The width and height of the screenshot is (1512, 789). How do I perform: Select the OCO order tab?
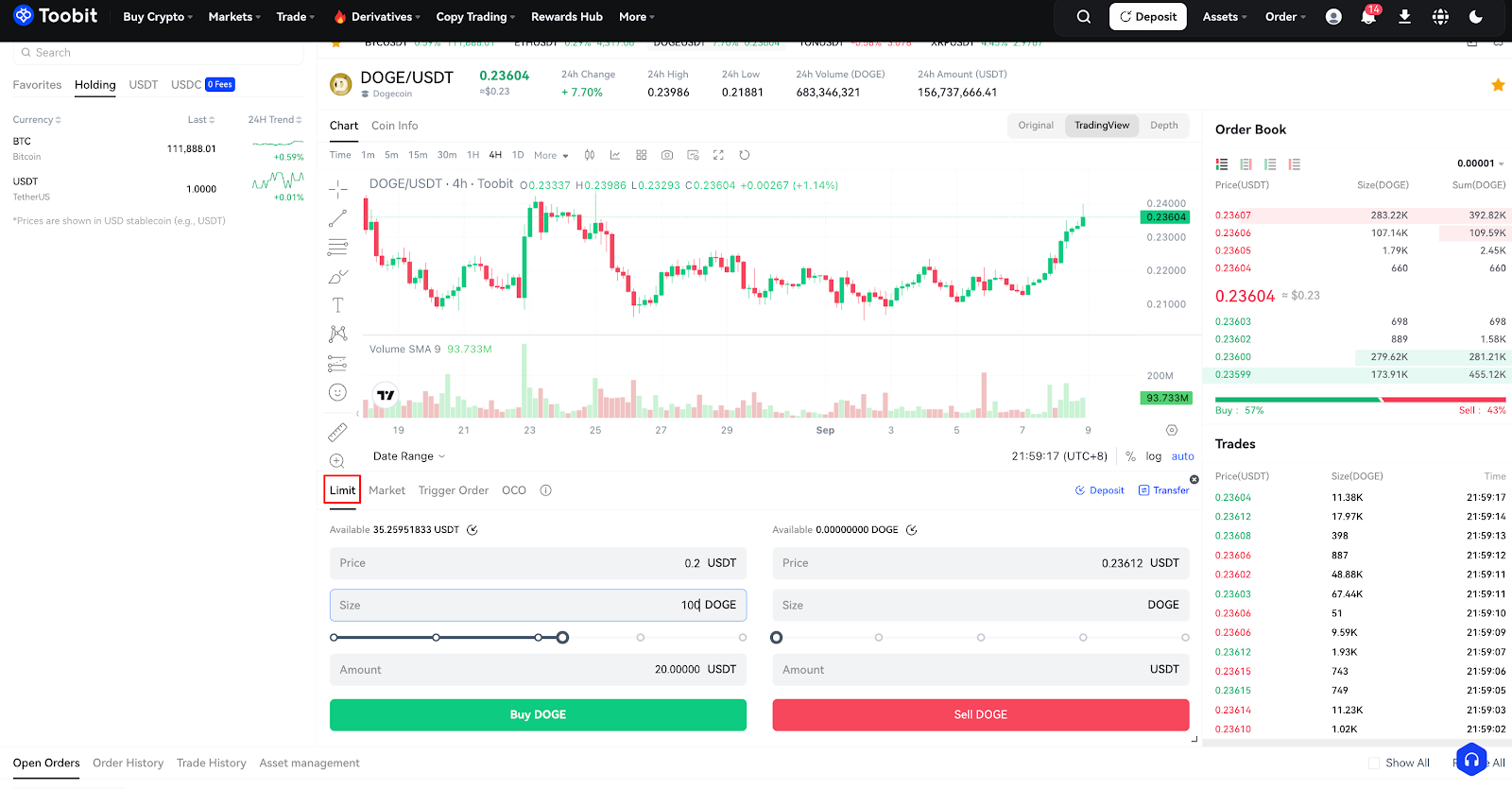point(514,490)
